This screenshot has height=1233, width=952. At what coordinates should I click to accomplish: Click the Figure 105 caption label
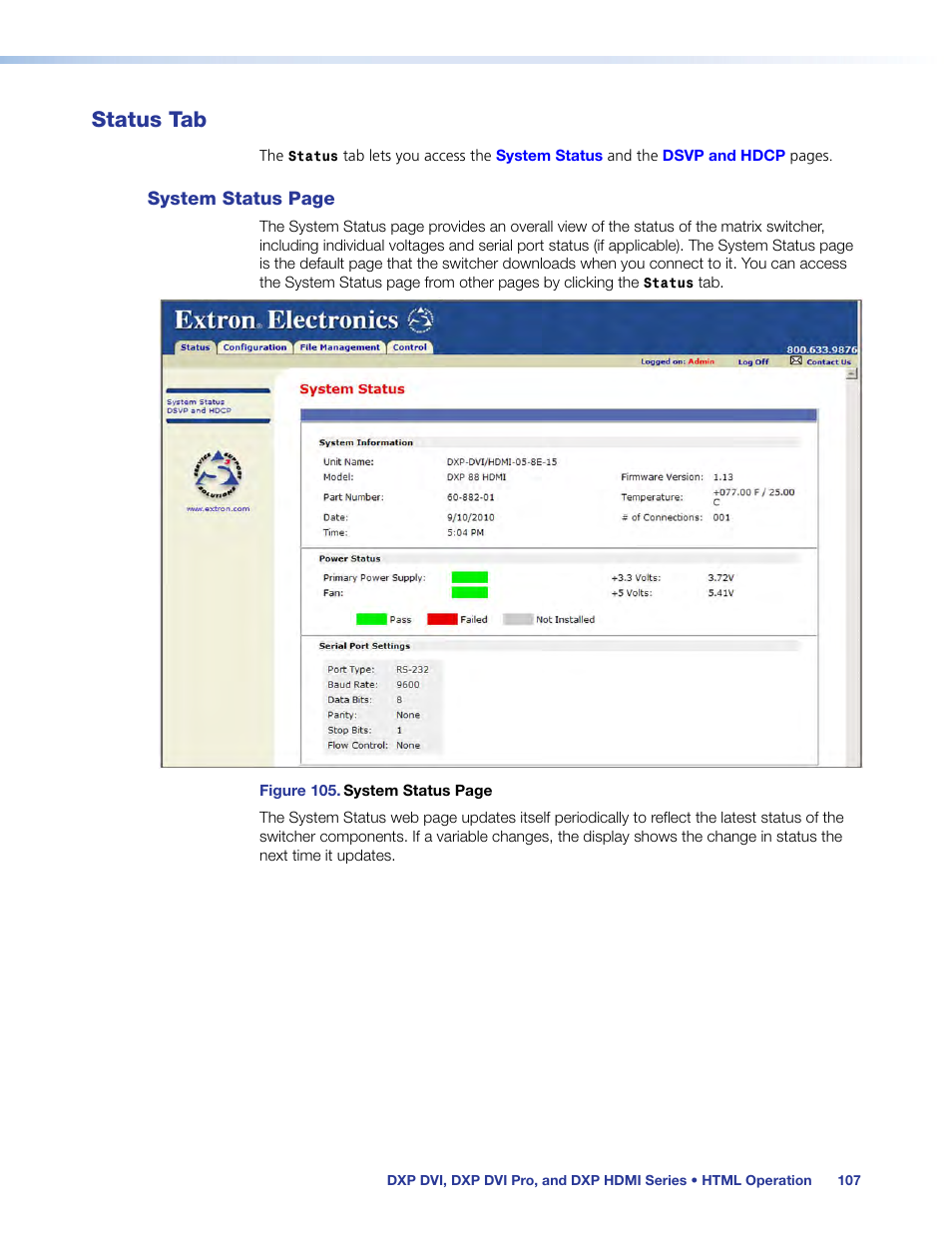click(x=299, y=791)
